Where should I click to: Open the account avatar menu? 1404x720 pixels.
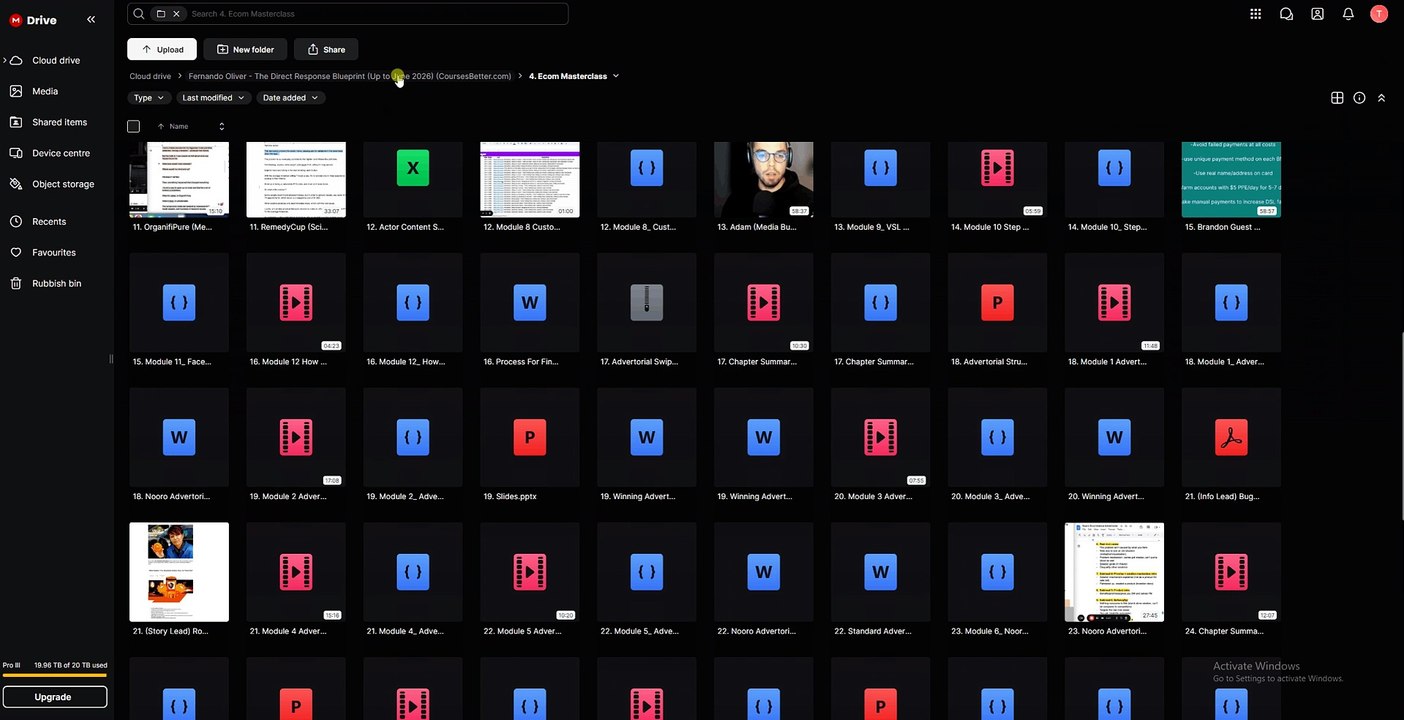[1379, 14]
